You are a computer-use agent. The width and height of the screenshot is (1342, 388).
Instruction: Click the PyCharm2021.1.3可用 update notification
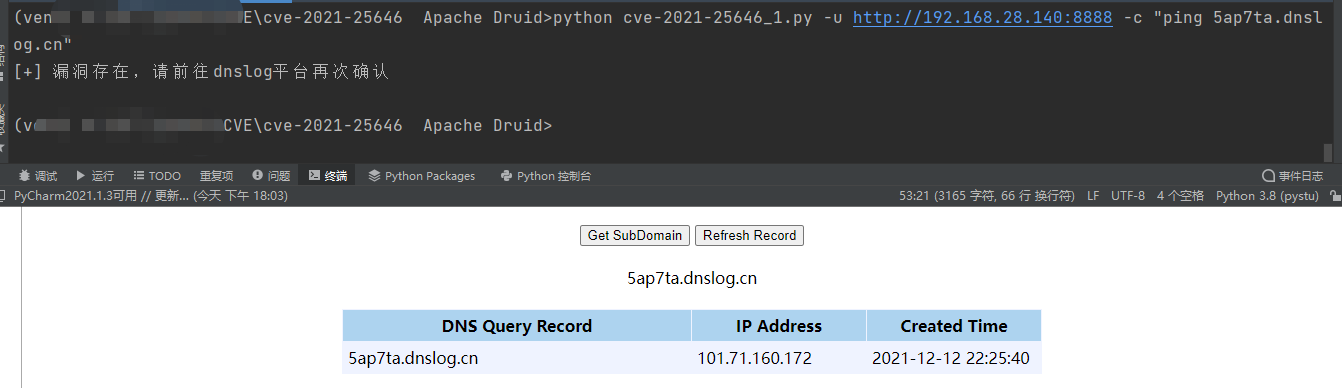pos(151,196)
